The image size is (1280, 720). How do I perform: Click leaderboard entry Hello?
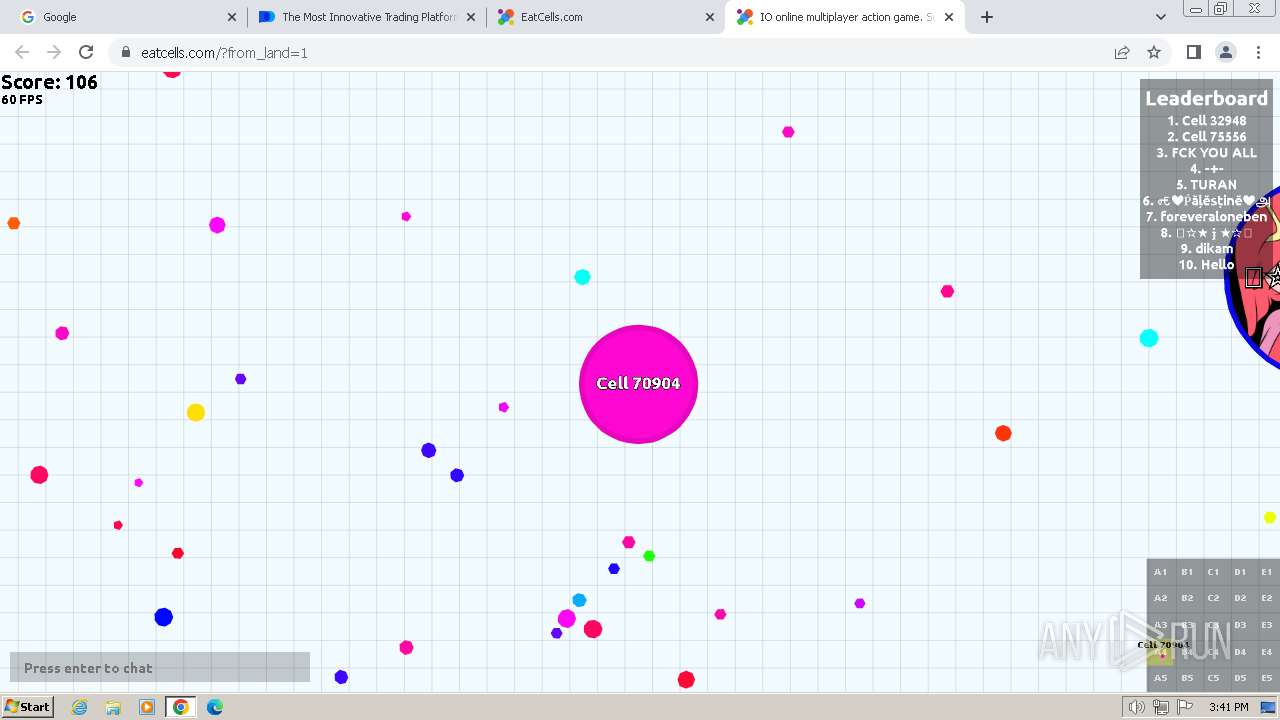click(x=1206, y=265)
